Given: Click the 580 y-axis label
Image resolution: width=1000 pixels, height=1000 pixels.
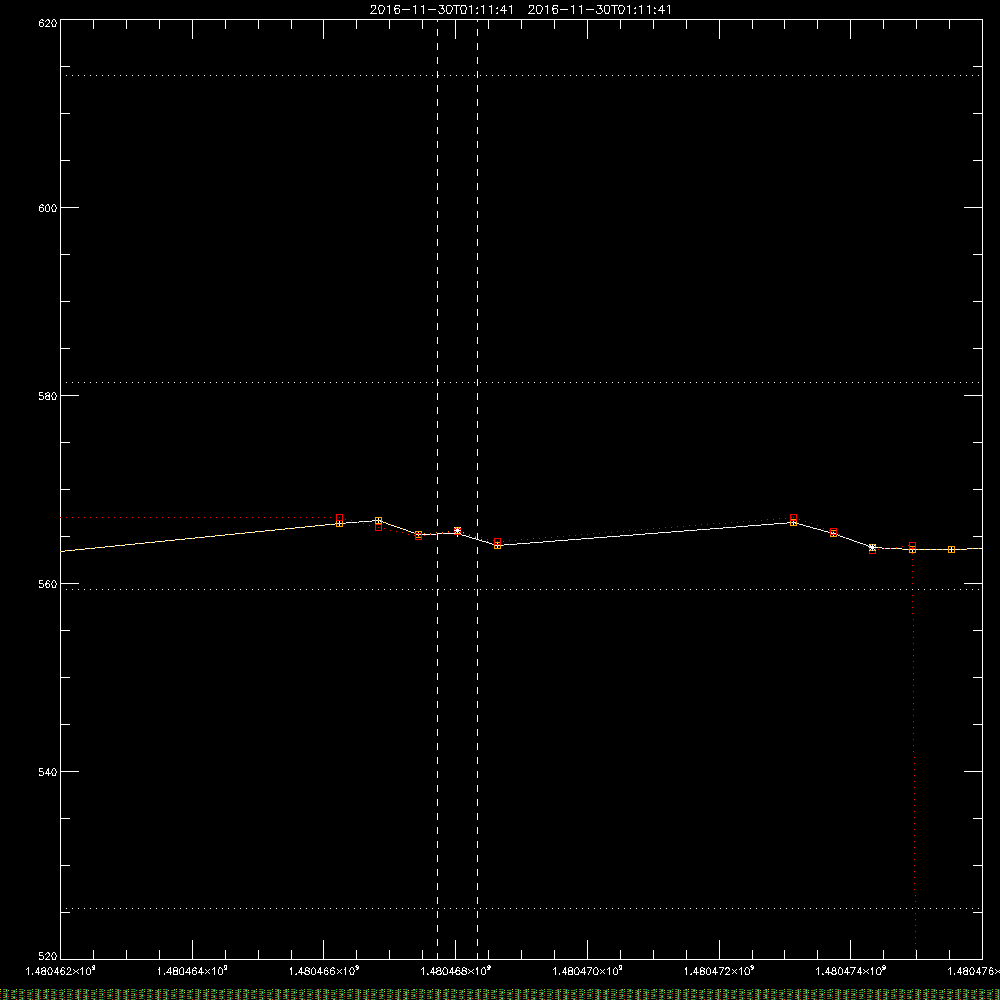Looking at the screenshot, I should pos(48,396).
